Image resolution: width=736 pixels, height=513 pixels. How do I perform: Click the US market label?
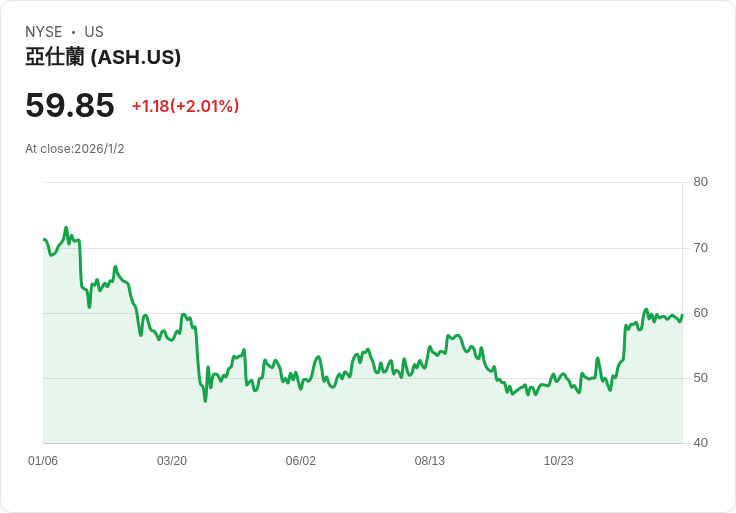(x=93, y=32)
